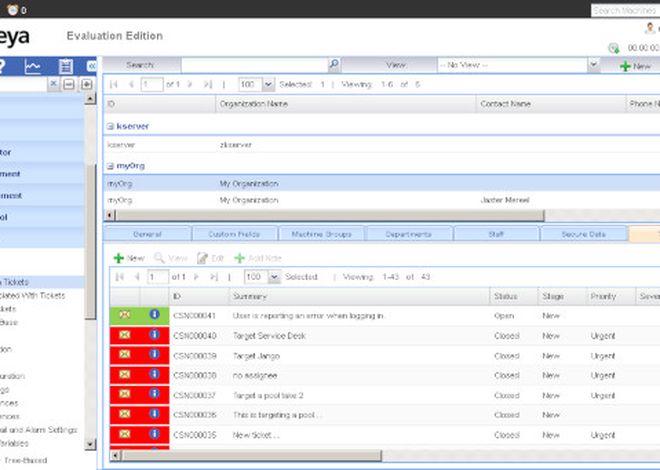Click the clock icon in top black bar
Image resolution: width=660 pixels, height=470 pixels.
click(13, 10)
